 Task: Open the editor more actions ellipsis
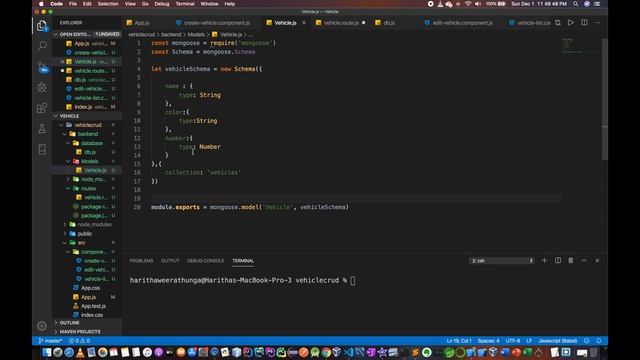pos(597,22)
